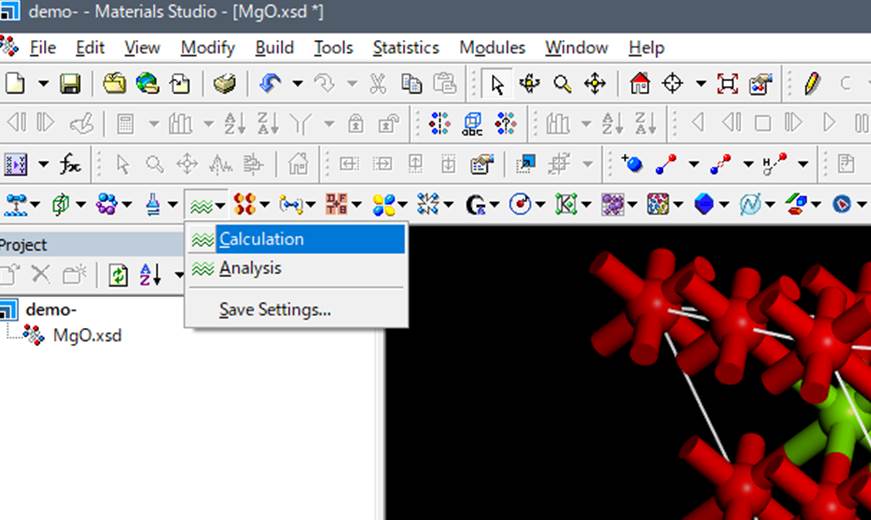This screenshot has width=871, height=520.
Task: Open the Project sort dropdown arrow
Action: tap(179, 275)
